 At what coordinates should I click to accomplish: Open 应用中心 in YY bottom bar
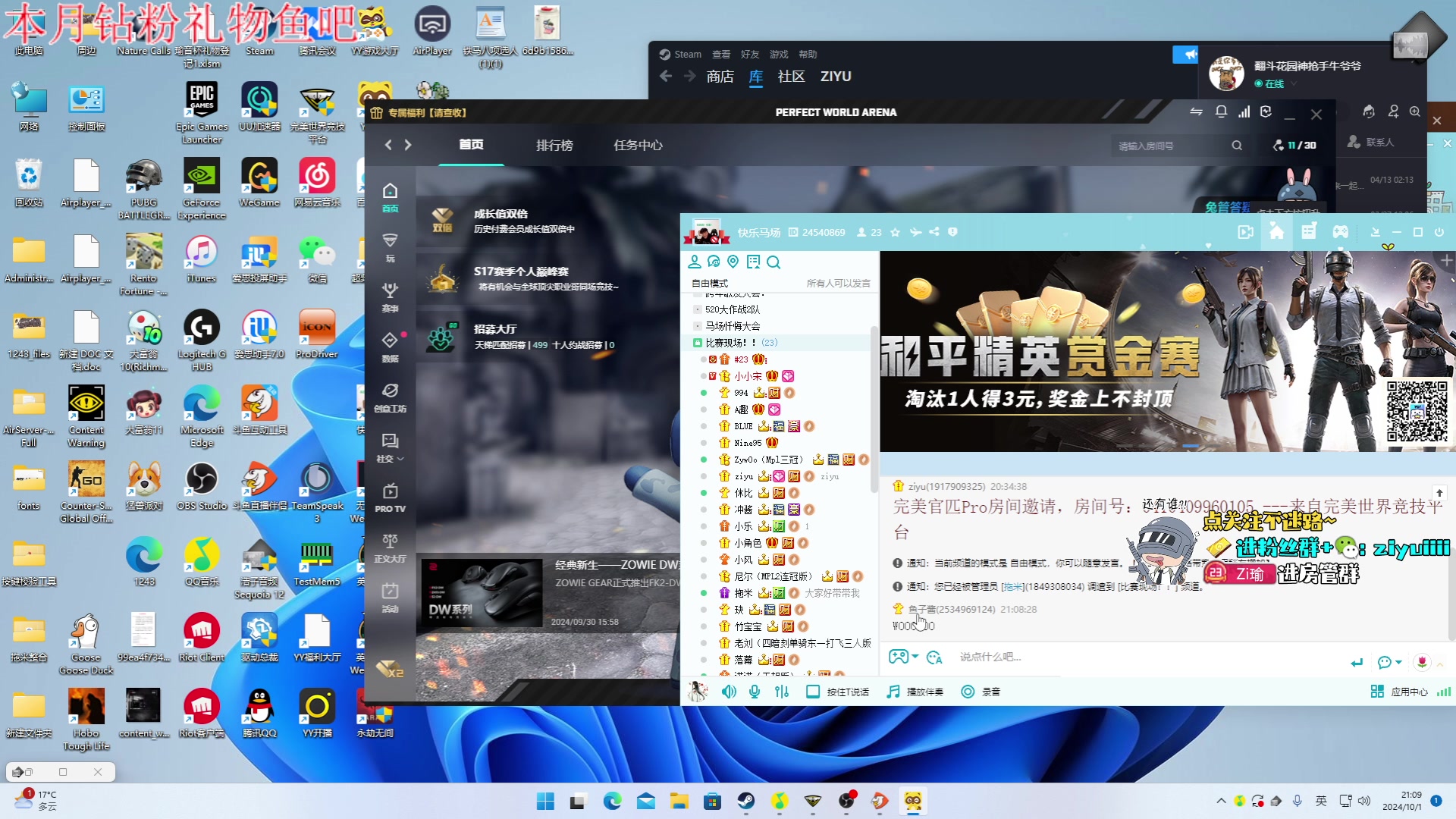click(x=1399, y=692)
